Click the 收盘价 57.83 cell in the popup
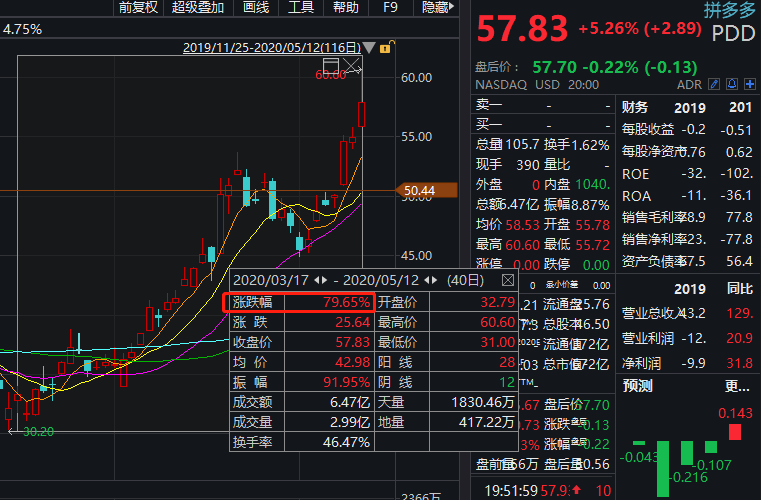761x500 pixels. pos(301,342)
